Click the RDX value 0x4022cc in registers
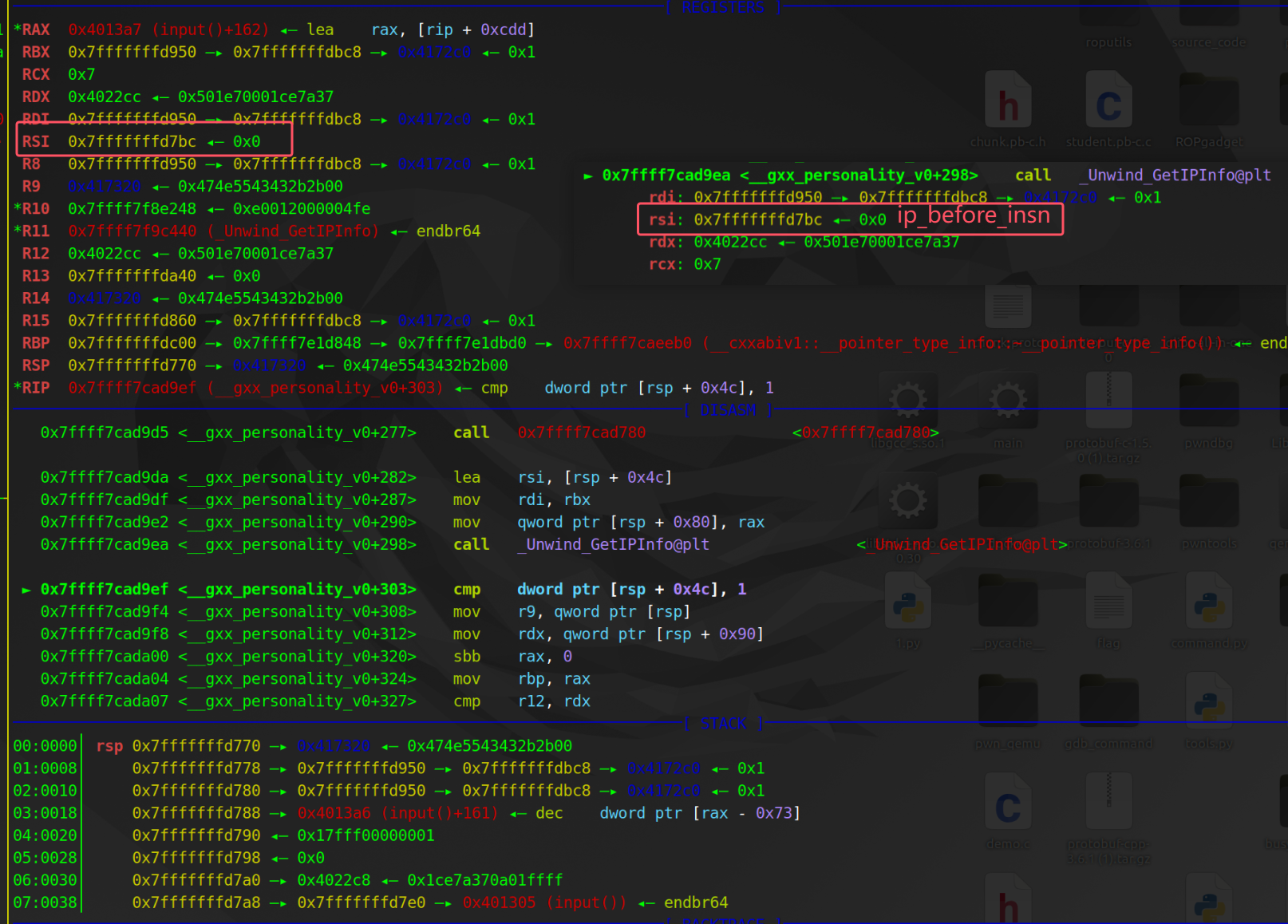This screenshot has height=924, width=1288. coord(105,97)
